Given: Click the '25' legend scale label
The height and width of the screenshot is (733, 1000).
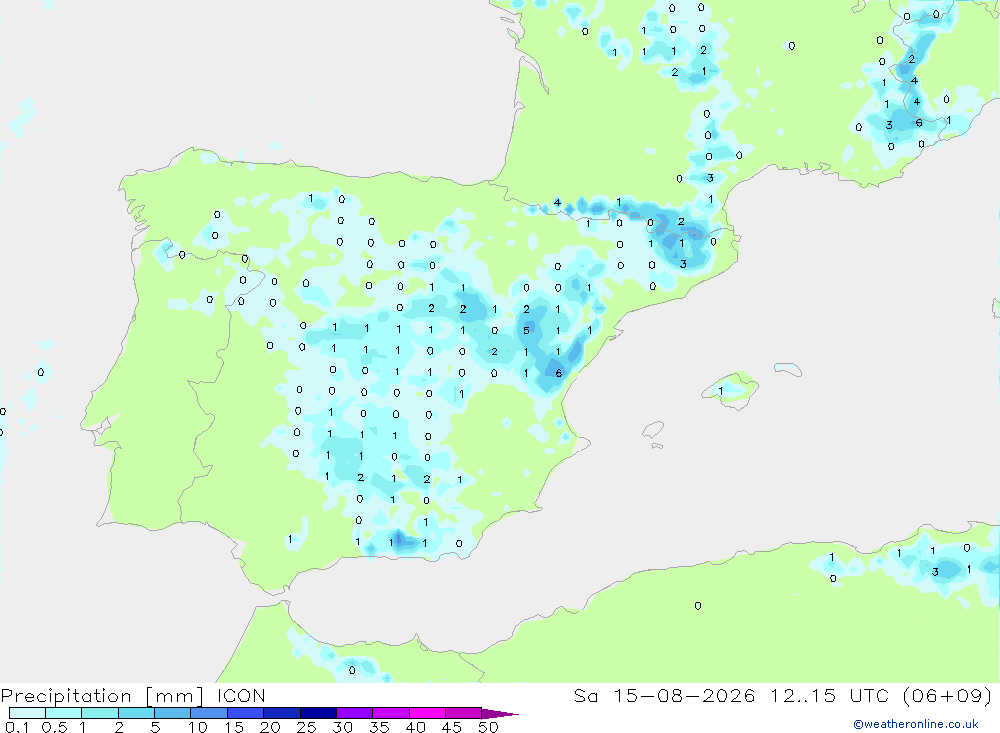Looking at the screenshot, I should (x=306, y=727).
